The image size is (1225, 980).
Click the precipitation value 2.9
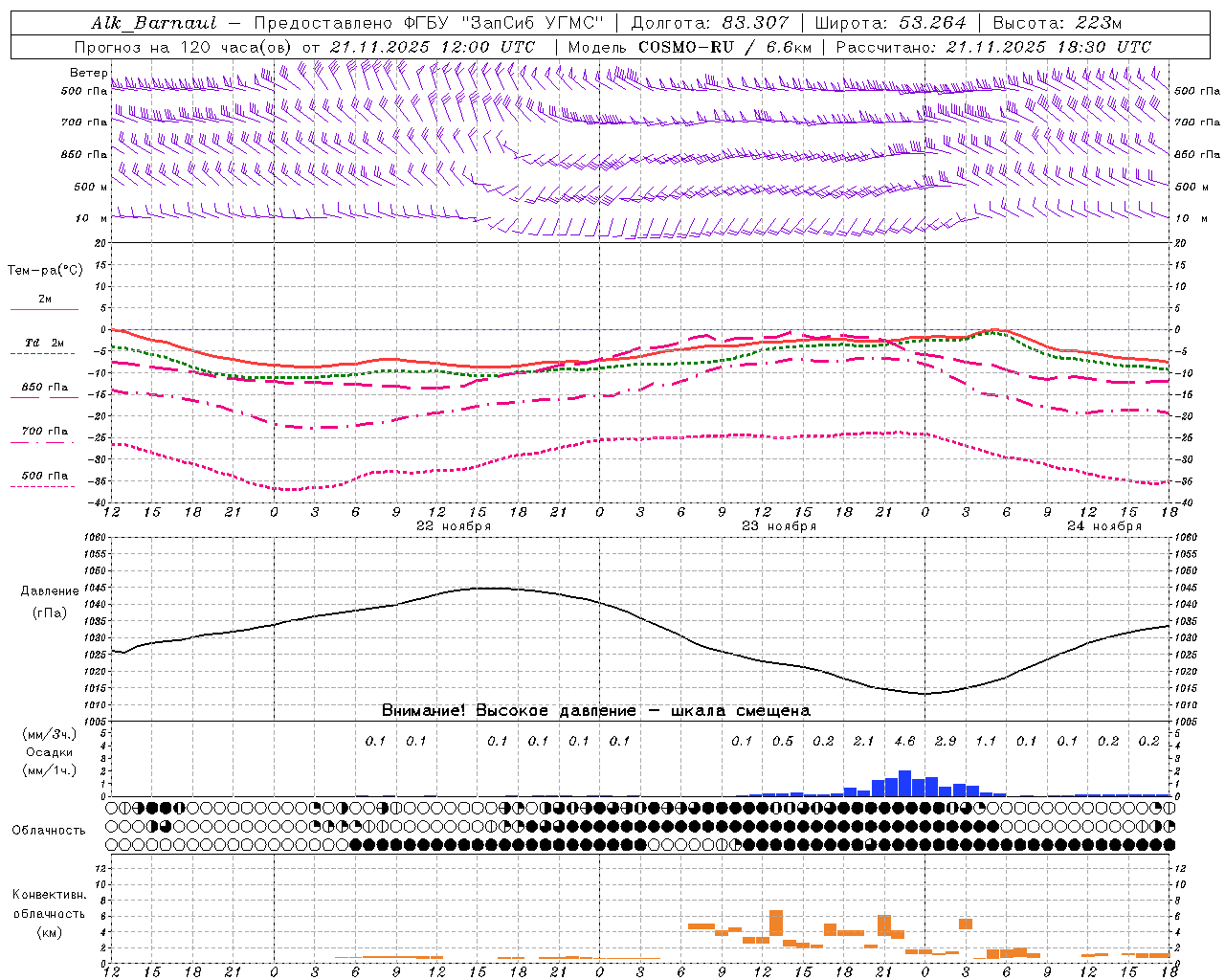(x=946, y=741)
